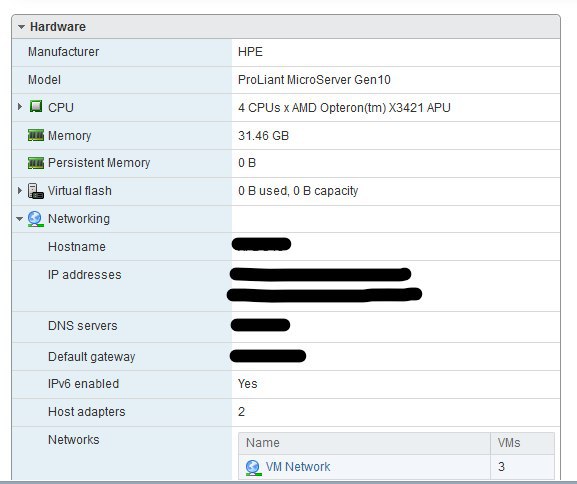Image resolution: width=577 pixels, height=484 pixels.
Task: Expand the CPU row arrow
Action: click(x=20, y=107)
